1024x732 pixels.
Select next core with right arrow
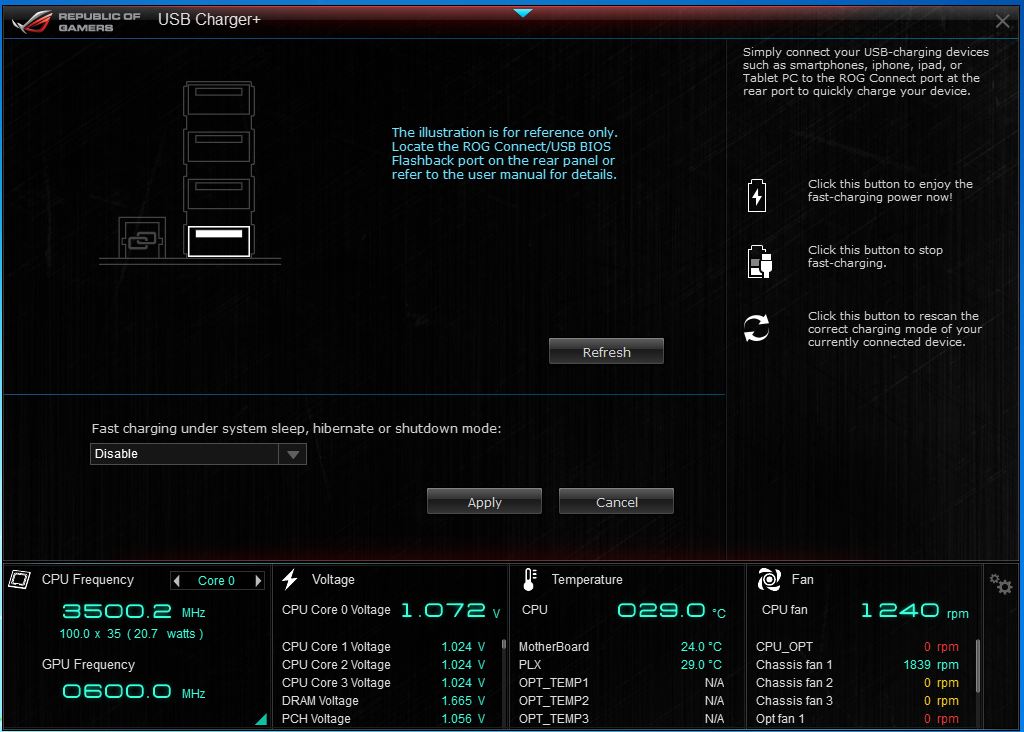(x=259, y=581)
